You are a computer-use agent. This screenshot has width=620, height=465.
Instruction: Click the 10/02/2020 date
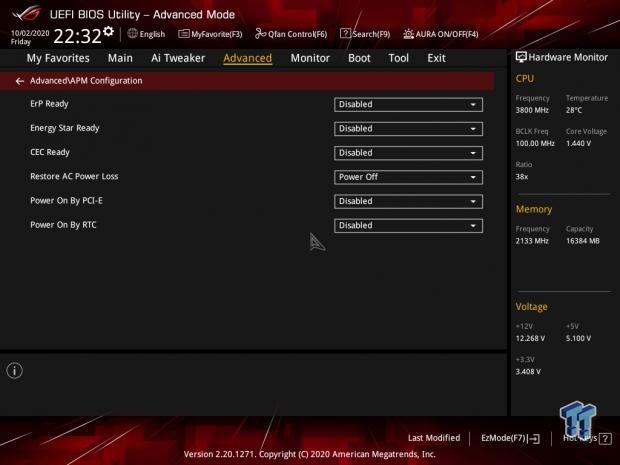pyautogui.click(x=30, y=33)
